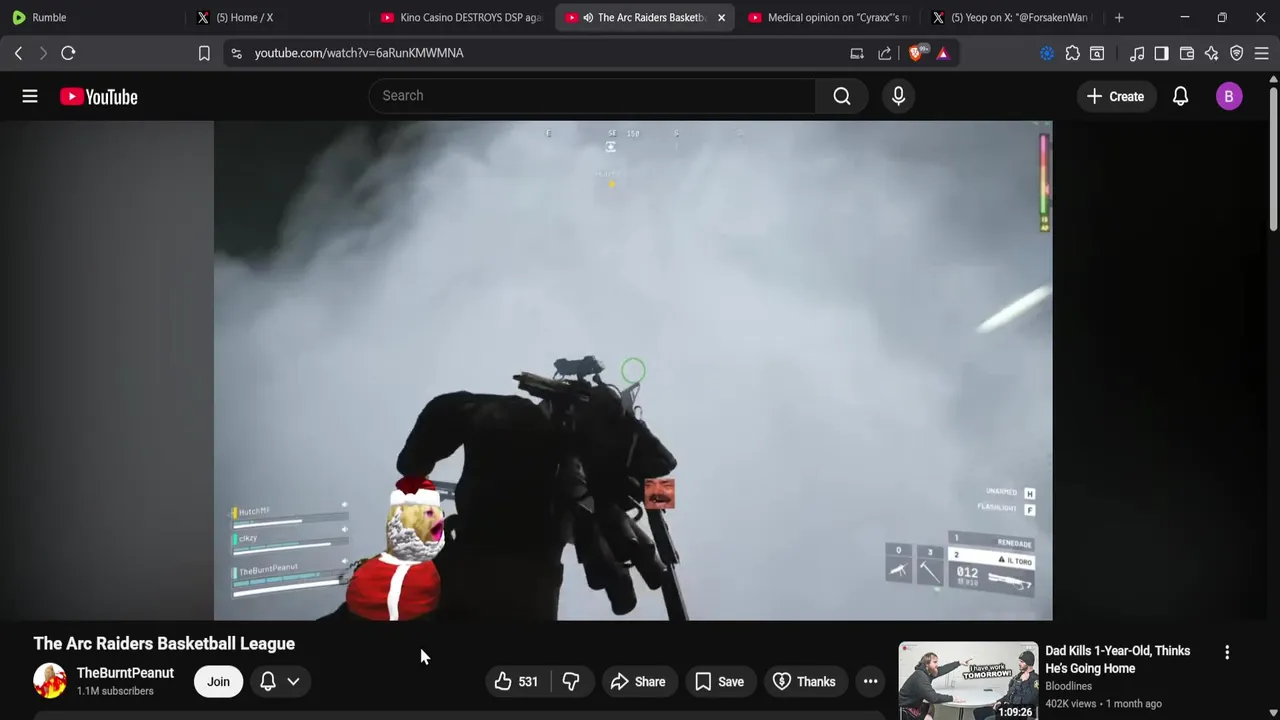This screenshot has height=720, width=1280.
Task: Open the Extensions puzzle-piece menu
Action: [x=1073, y=53]
